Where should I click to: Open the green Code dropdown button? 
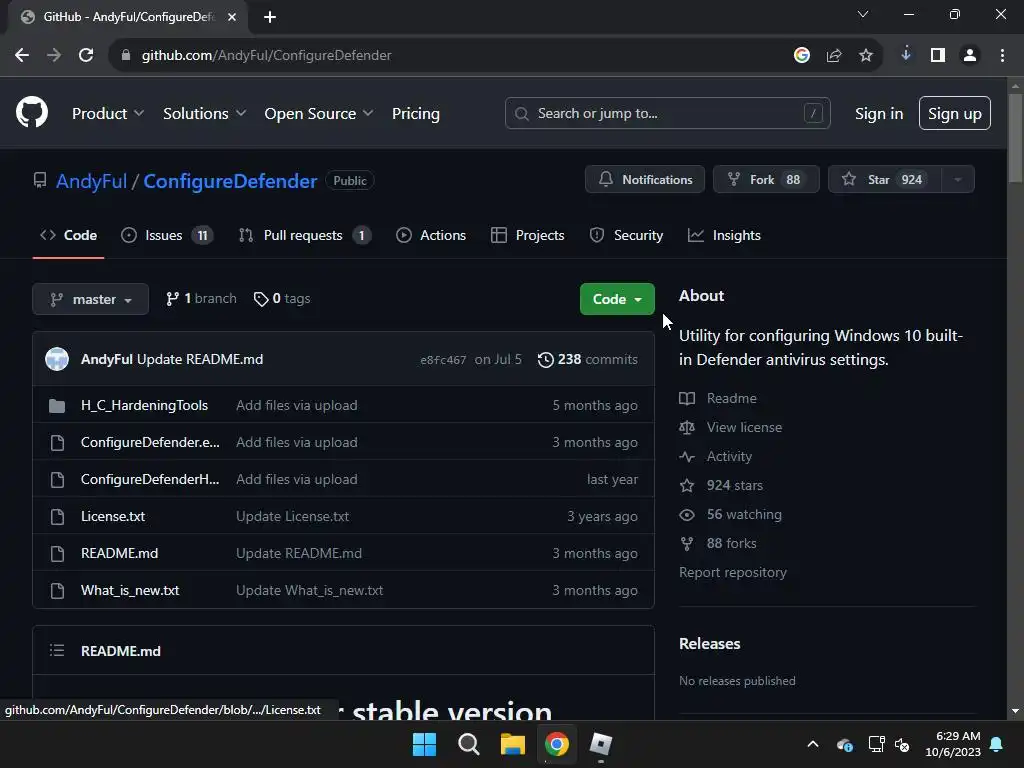617,299
